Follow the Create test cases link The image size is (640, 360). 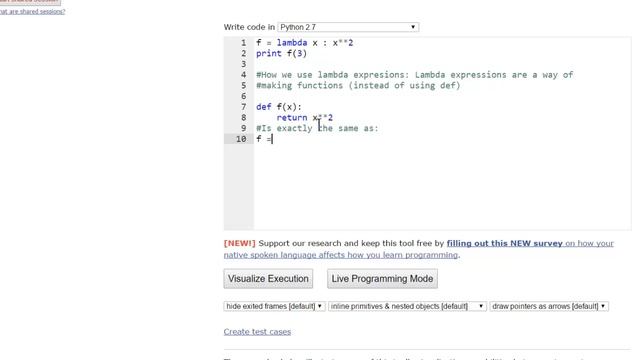click(x=257, y=332)
